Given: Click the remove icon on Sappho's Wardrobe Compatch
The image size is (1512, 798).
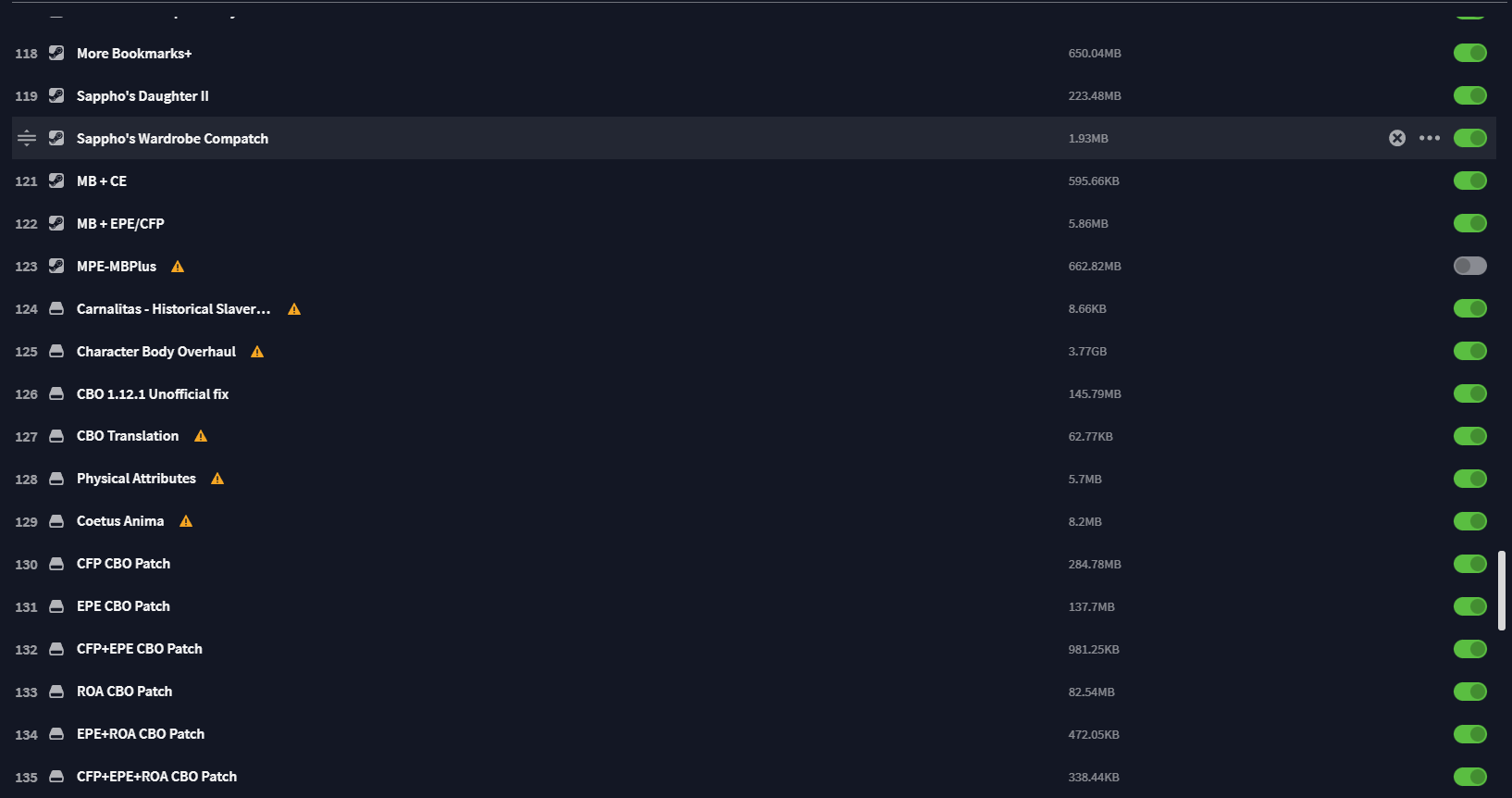Looking at the screenshot, I should tap(1397, 138).
